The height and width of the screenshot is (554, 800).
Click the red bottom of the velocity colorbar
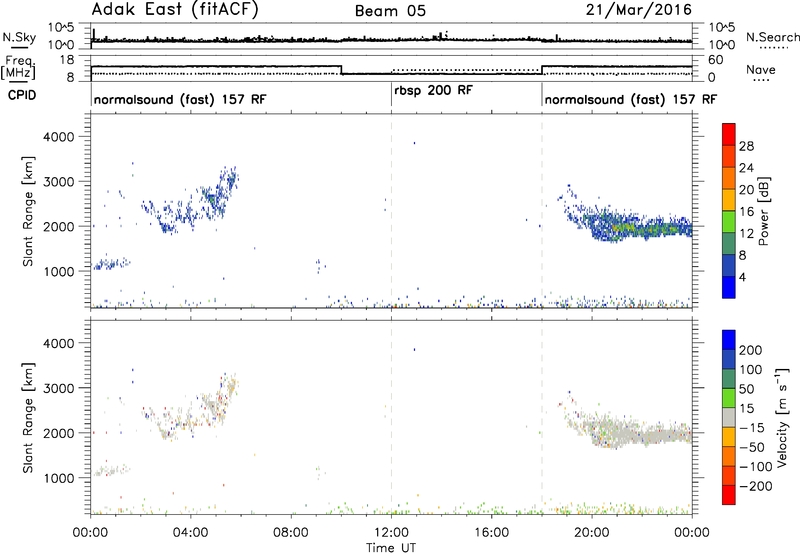point(729,495)
